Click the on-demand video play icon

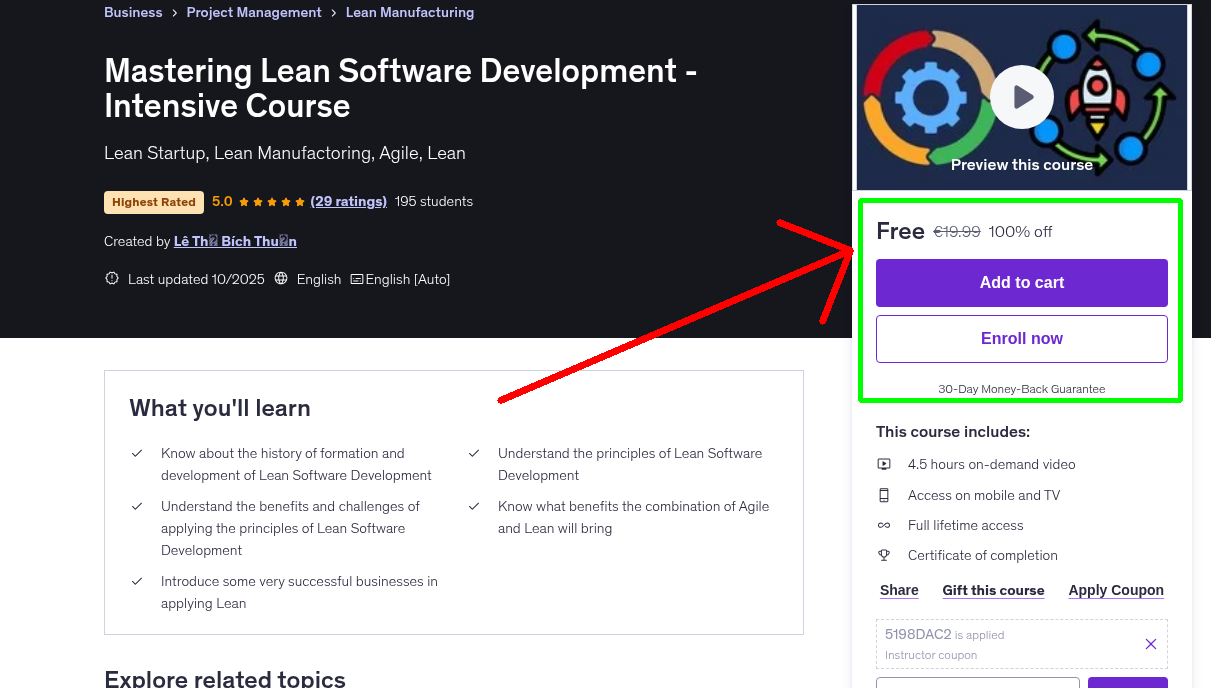tap(884, 464)
